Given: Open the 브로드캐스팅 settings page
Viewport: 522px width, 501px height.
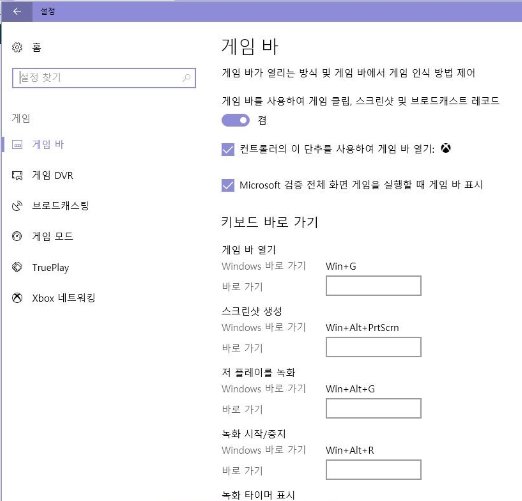Looking at the screenshot, I should click(x=60, y=206).
